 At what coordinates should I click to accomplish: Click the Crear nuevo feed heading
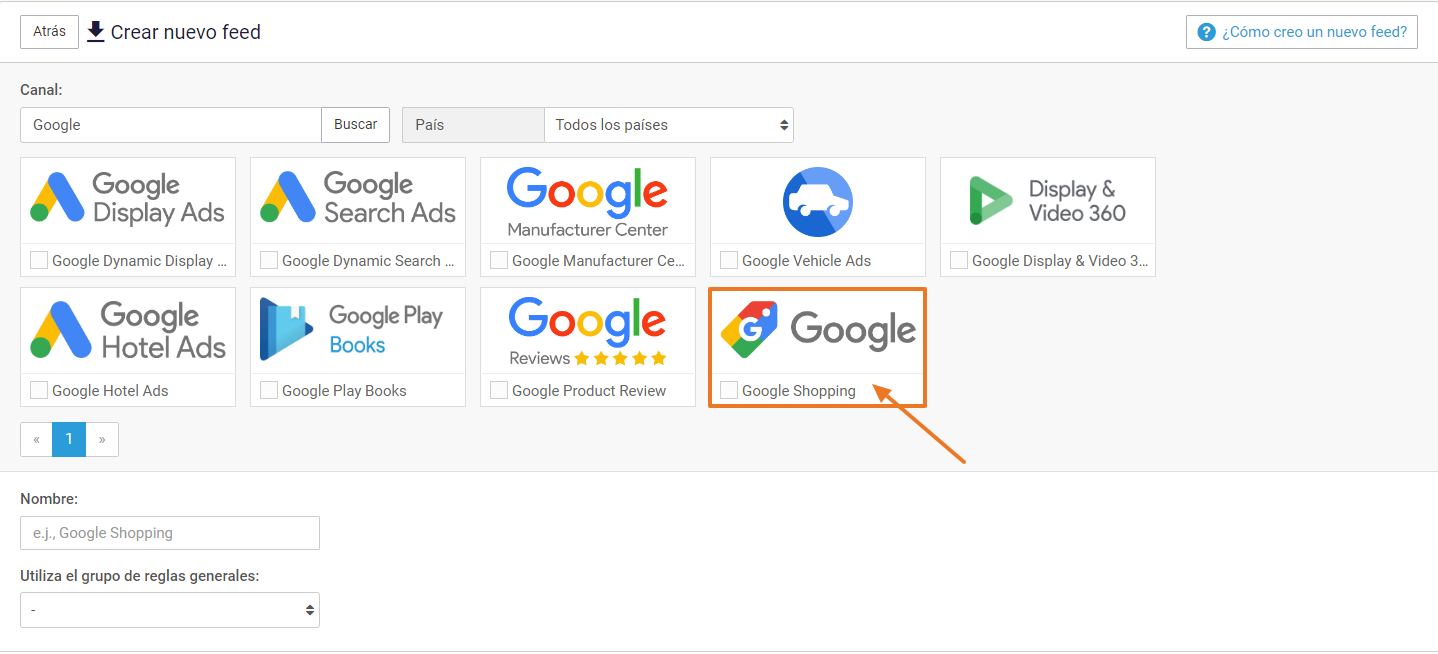click(186, 32)
